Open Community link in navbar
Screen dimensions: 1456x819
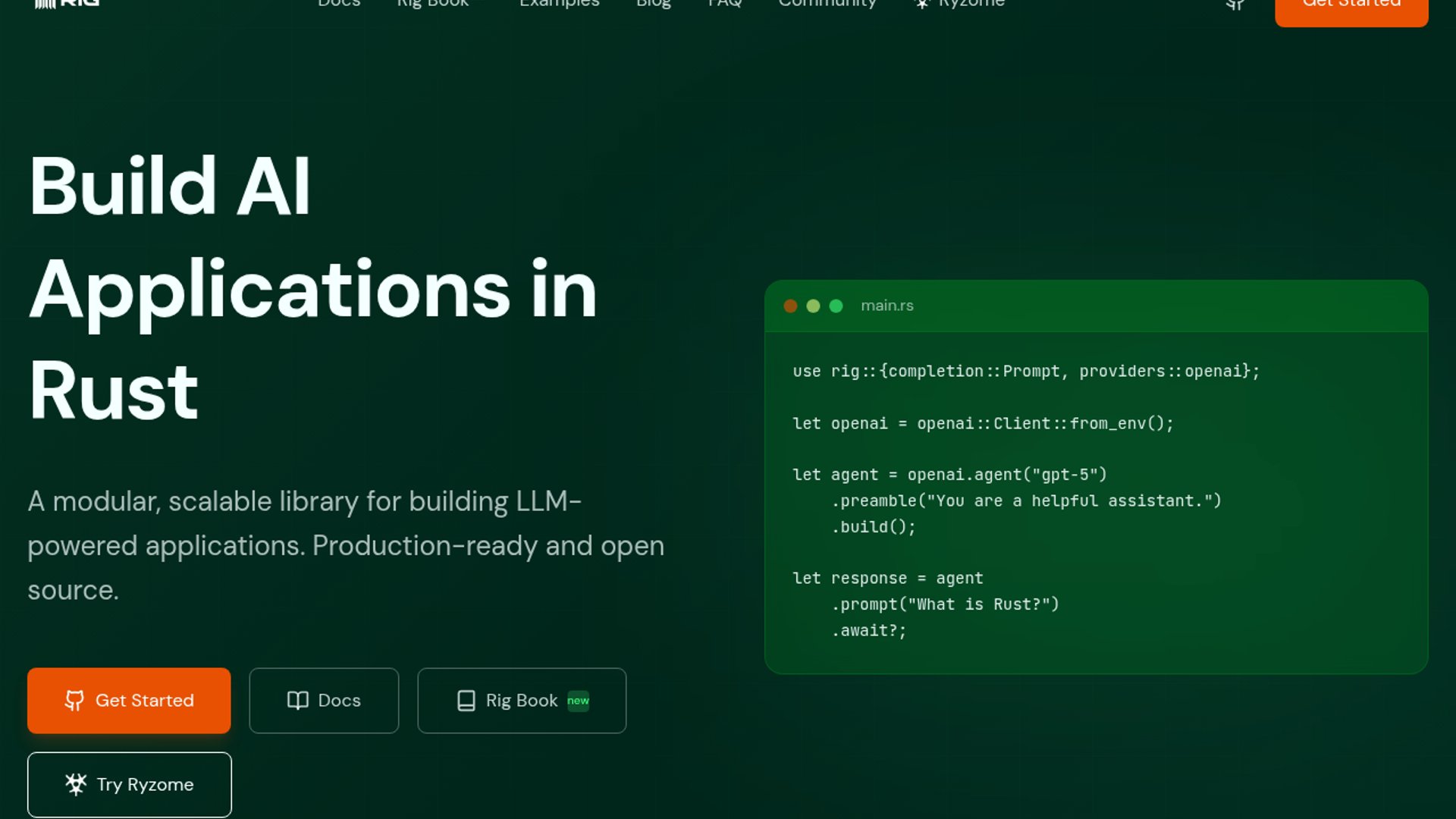tap(827, 3)
